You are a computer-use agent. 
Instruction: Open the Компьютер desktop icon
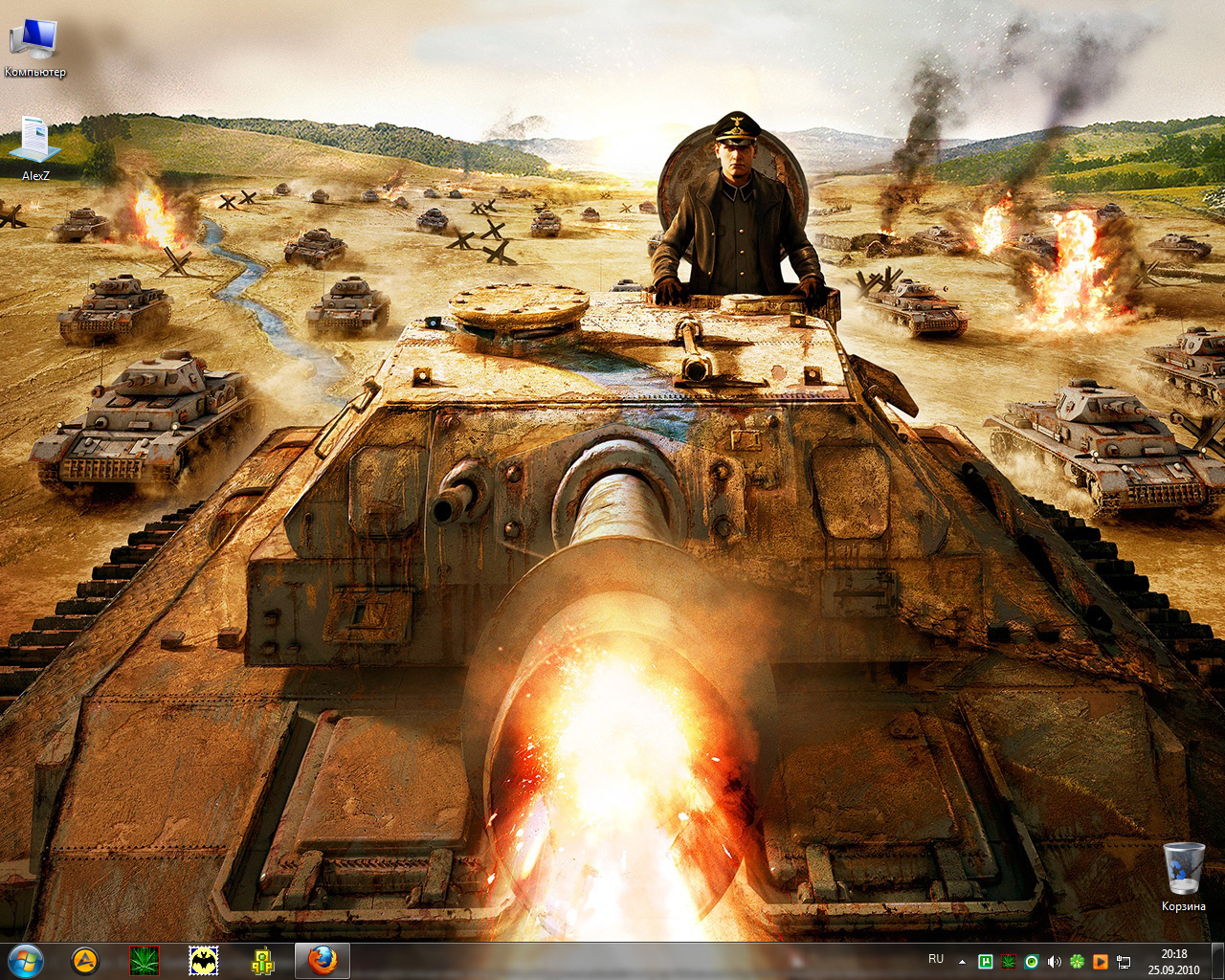coord(34,48)
